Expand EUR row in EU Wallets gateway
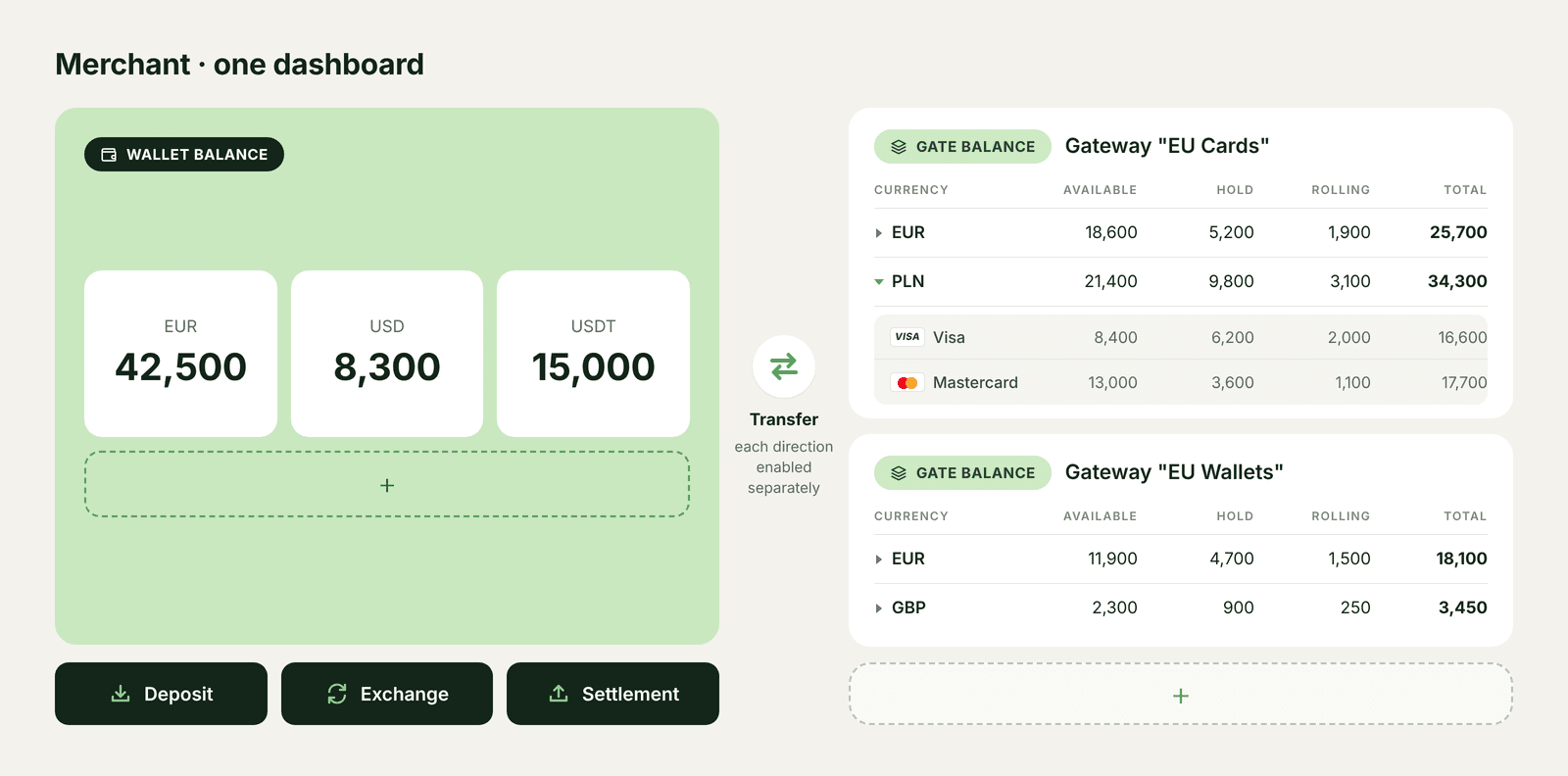 pyautogui.click(x=879, y=559)
